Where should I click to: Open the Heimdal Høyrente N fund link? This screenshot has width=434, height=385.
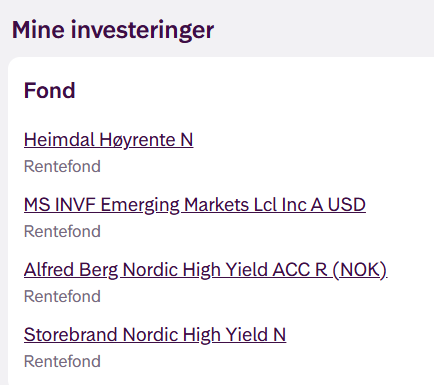click(x=108, y=140)
